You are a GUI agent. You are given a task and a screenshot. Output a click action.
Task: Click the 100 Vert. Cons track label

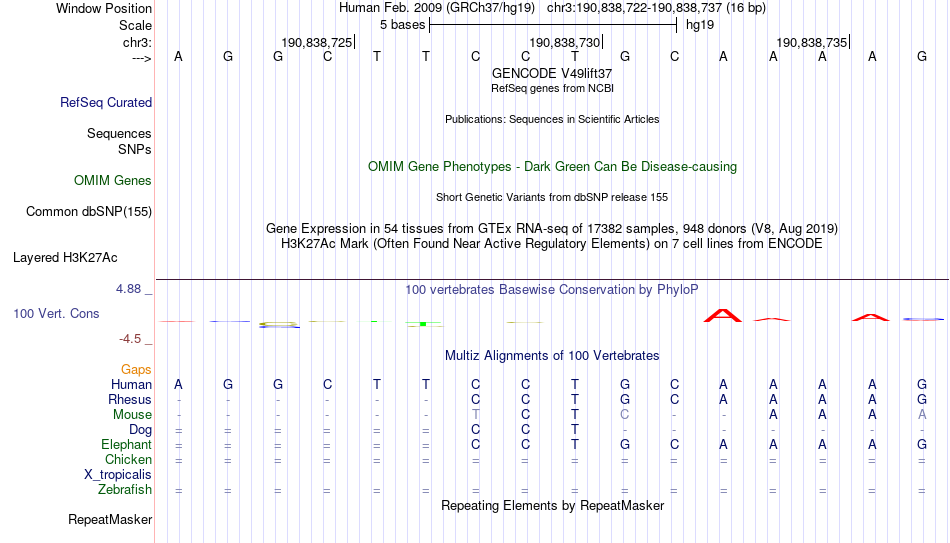point(56,313)
